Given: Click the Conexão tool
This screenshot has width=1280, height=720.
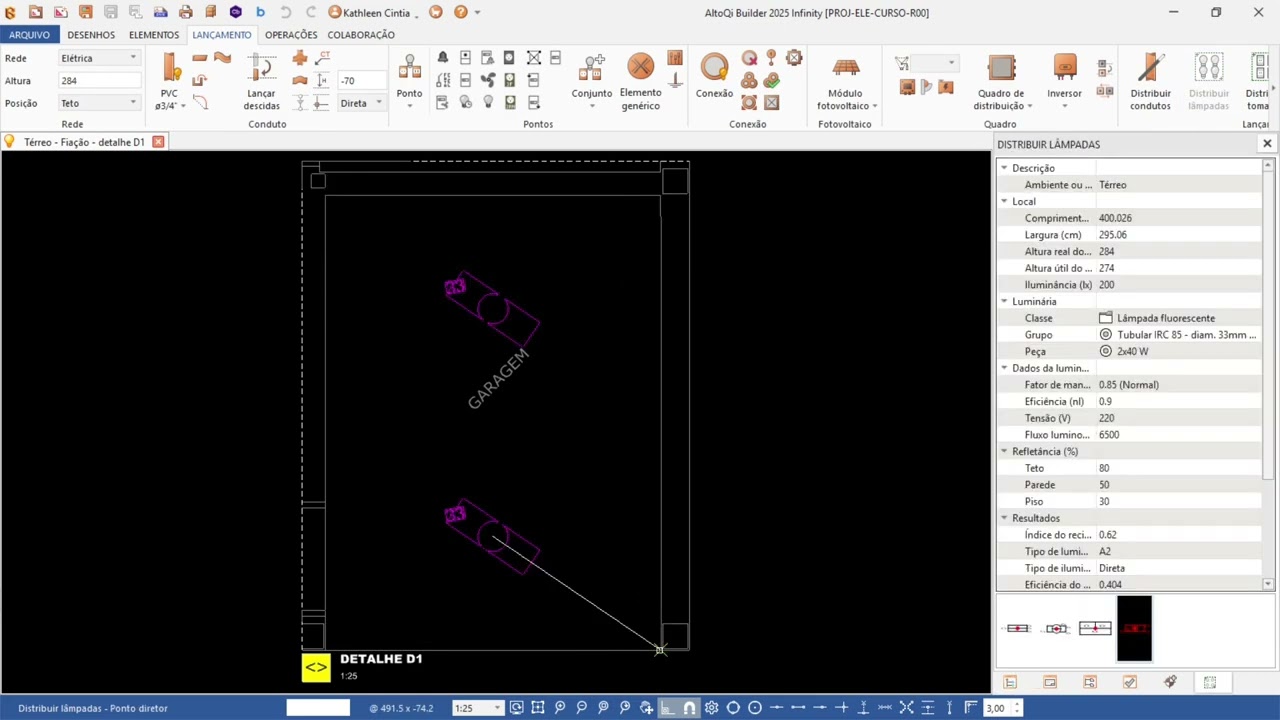Looking at the screenshot, I should (714, 77).
